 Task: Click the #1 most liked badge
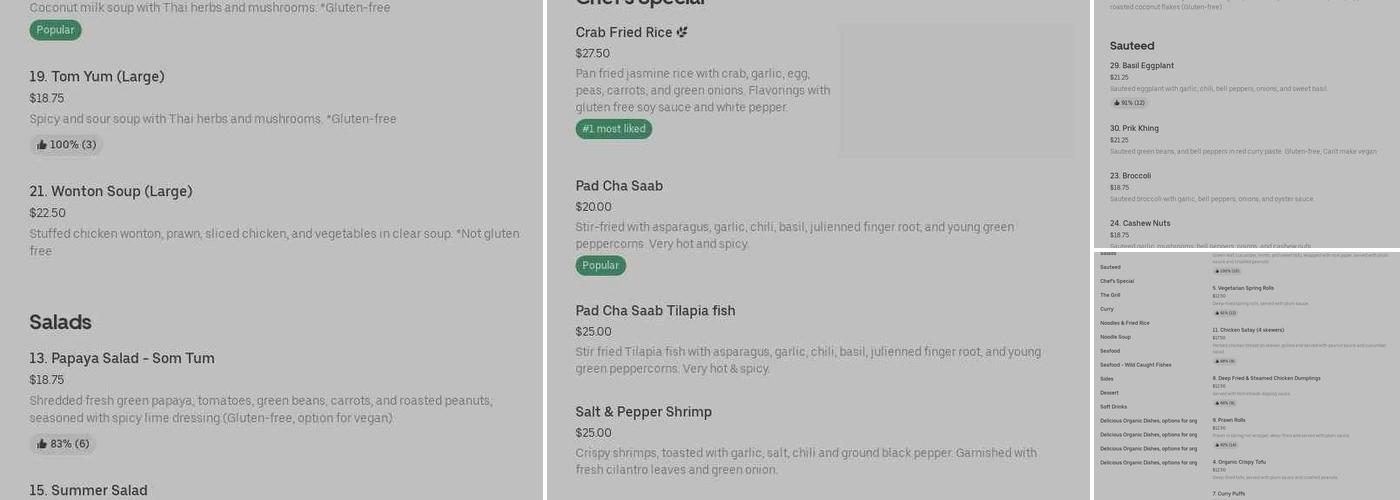coord(613,129)
